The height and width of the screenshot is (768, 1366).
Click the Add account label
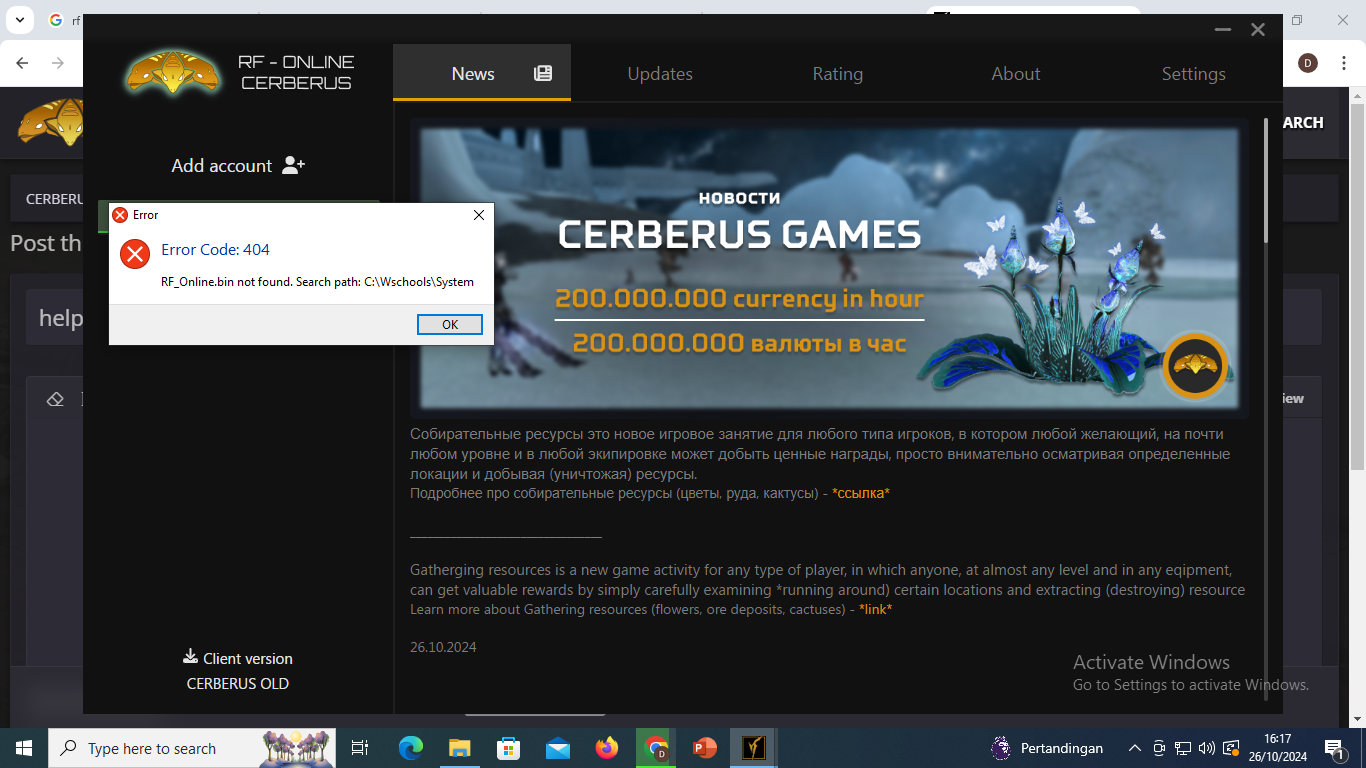point(222,166)
